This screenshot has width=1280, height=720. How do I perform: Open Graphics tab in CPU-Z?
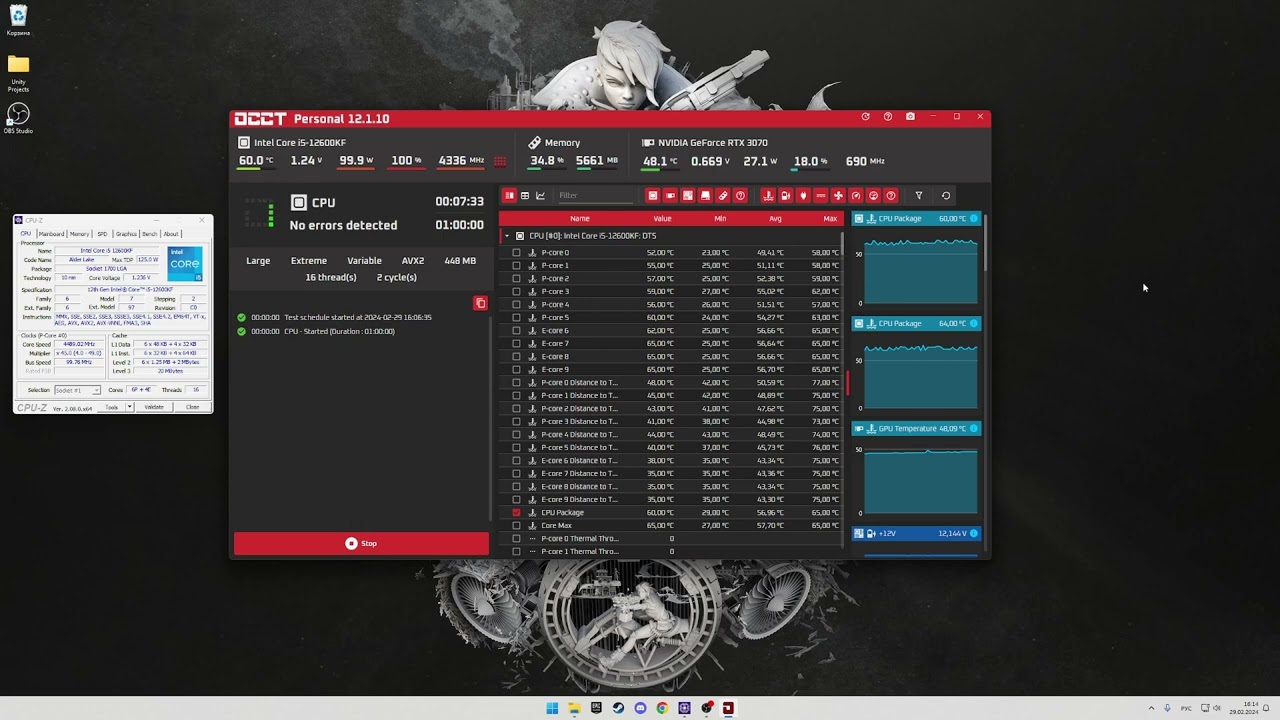126,234
